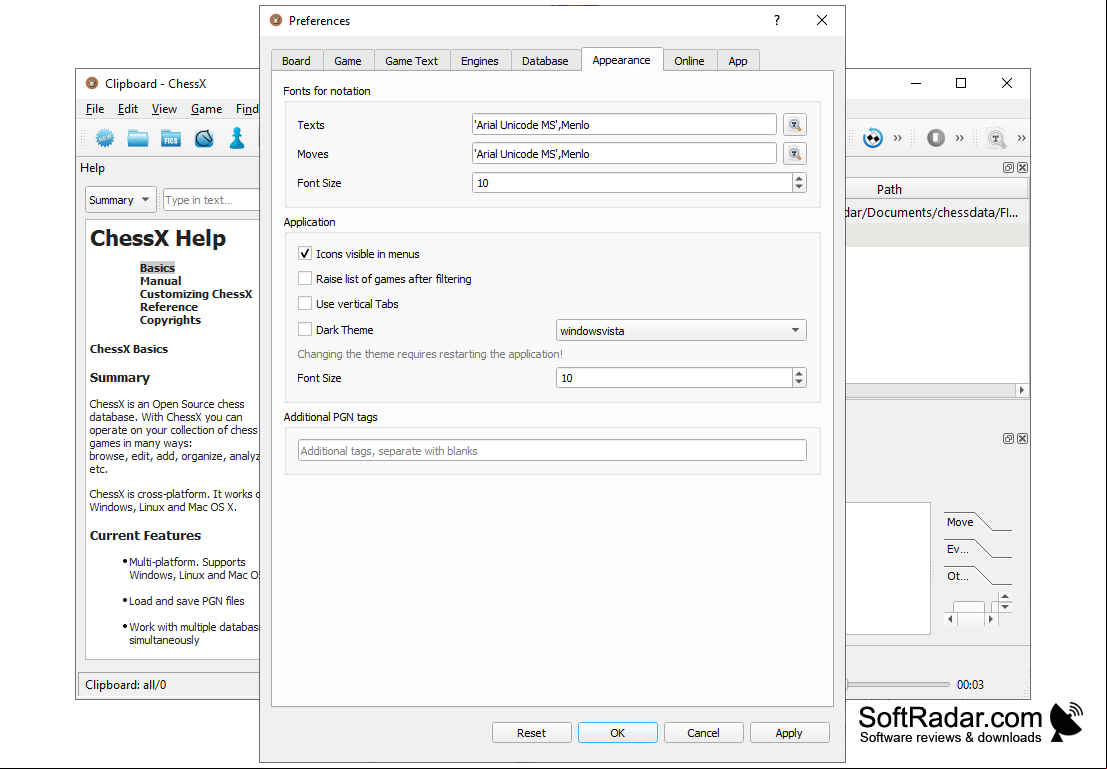Viewport: 1107px width, 769px height.
Task: Float the database list dock panel
Action: (1008, 167)
